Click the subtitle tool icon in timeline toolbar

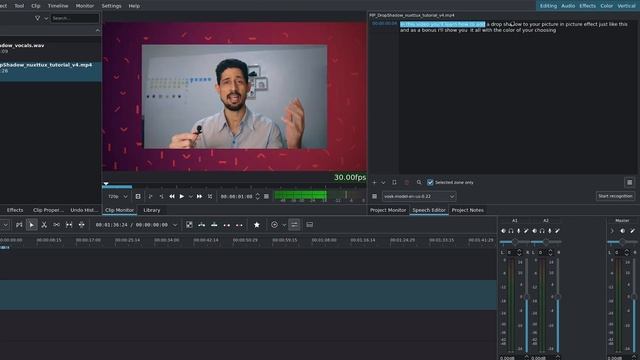point(310,225)
